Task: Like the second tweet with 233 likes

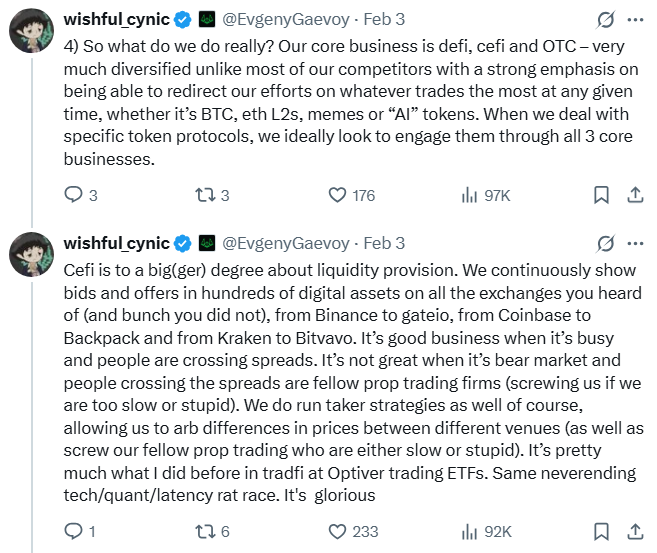Action: [338, 532]
